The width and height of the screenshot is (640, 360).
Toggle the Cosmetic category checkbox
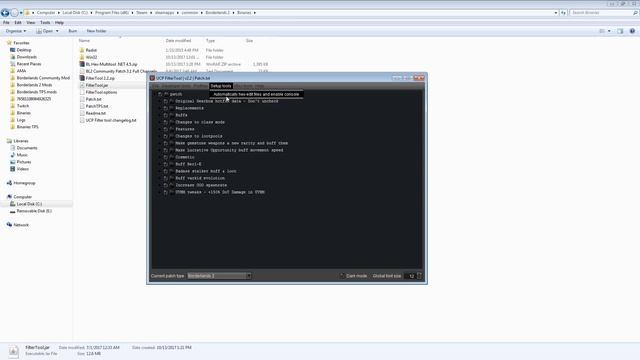coord(166,157)
